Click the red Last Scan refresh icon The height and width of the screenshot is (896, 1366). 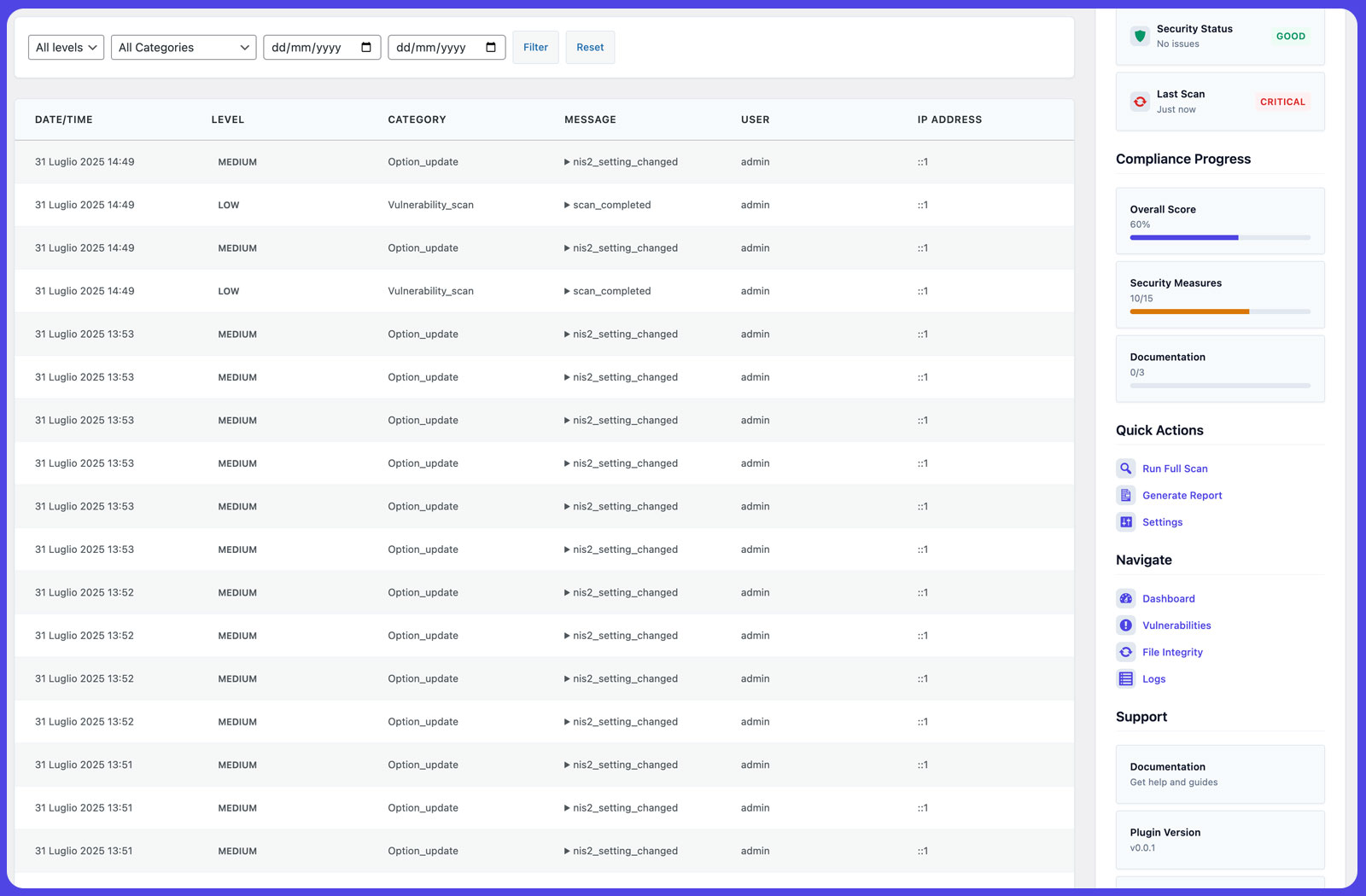(1139, 101)
